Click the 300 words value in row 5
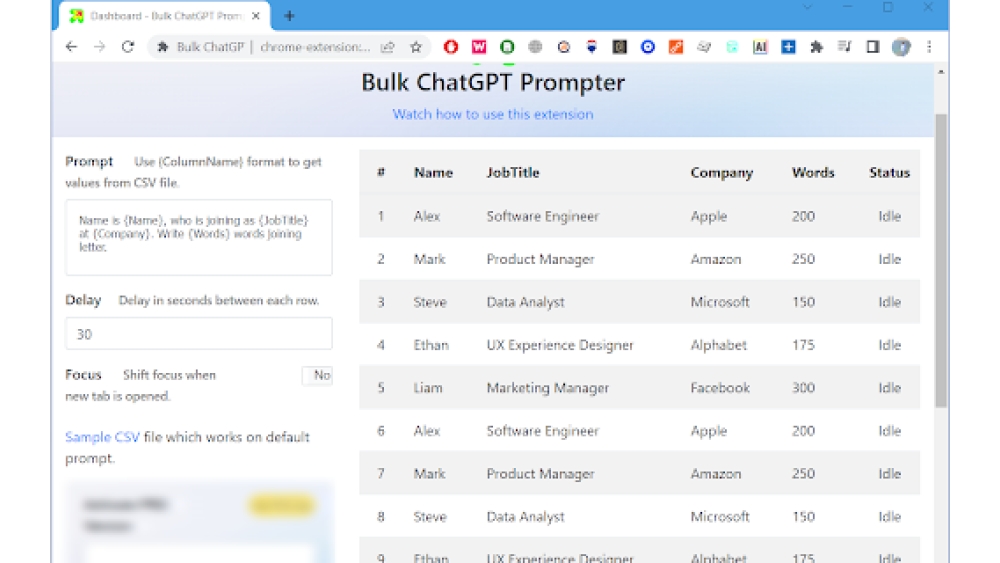This screenshot has width=1000, height=563. coord(803,388)
